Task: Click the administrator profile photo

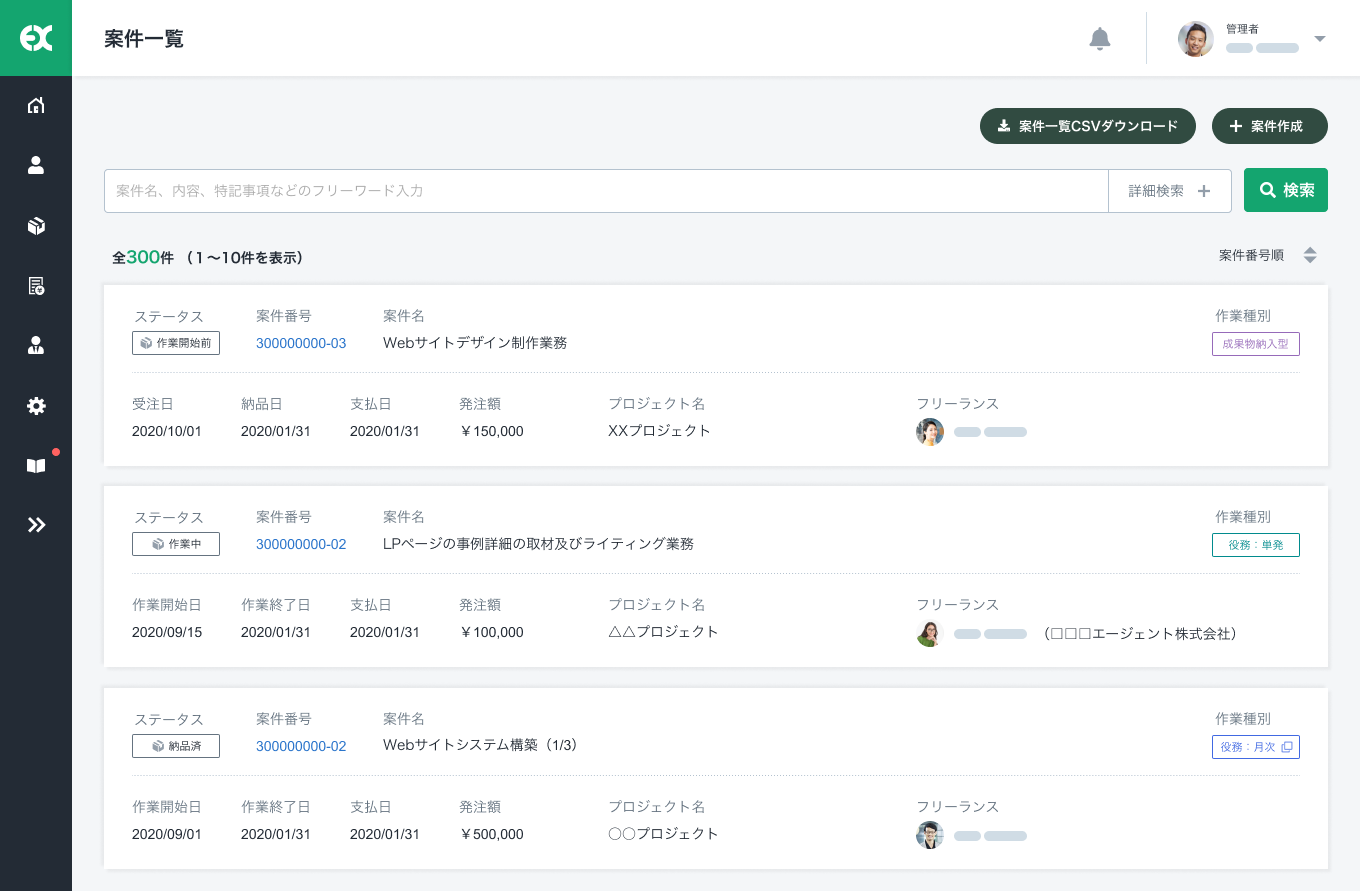Action: click(x=1195, y=39)
